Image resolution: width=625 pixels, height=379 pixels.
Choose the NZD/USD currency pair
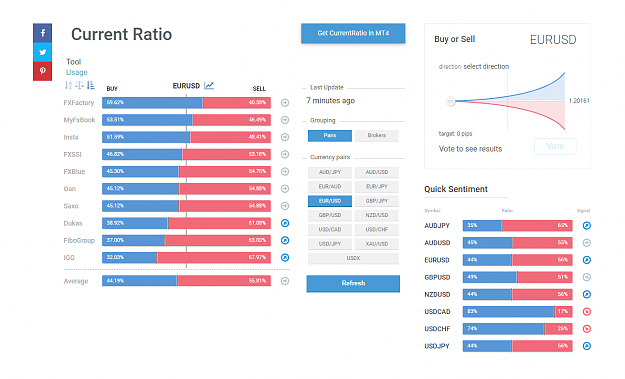[377, 215]
